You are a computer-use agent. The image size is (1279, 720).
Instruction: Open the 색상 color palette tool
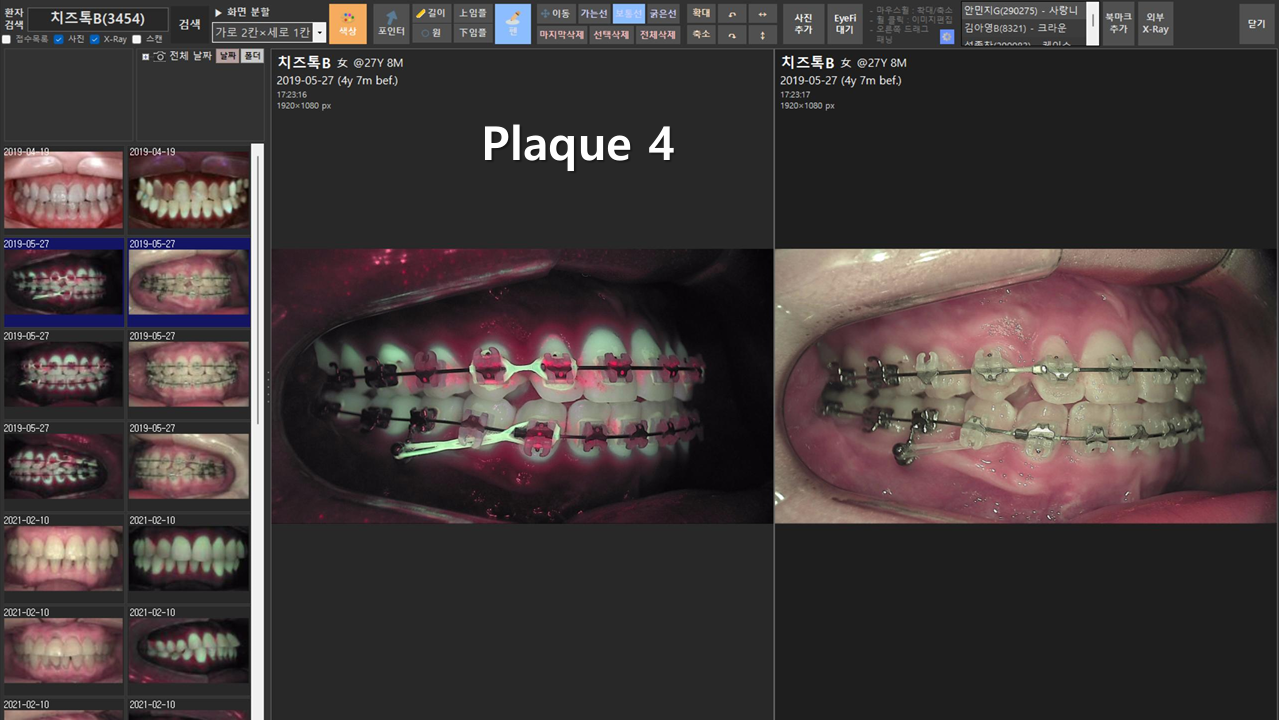[x=348, y=24]
